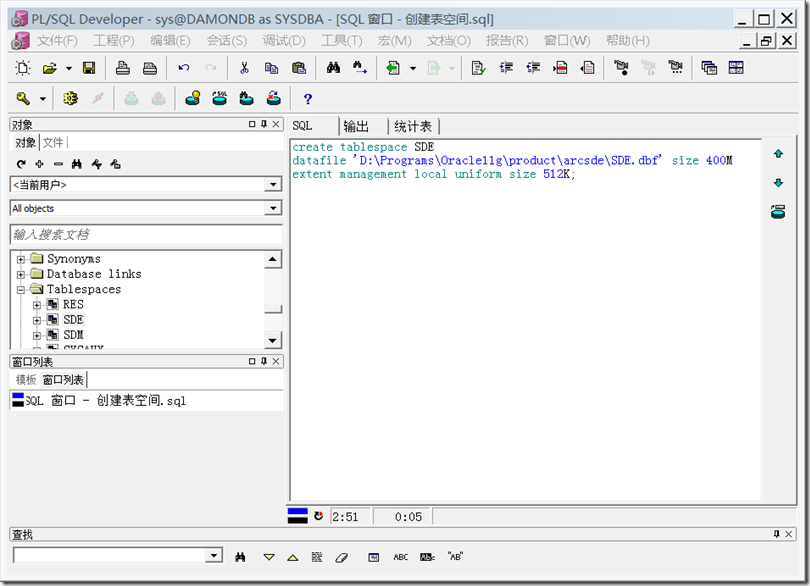Click the teal database icon beside editor
The width and height of the screenshot is (810, 586).
coord(778,211)
